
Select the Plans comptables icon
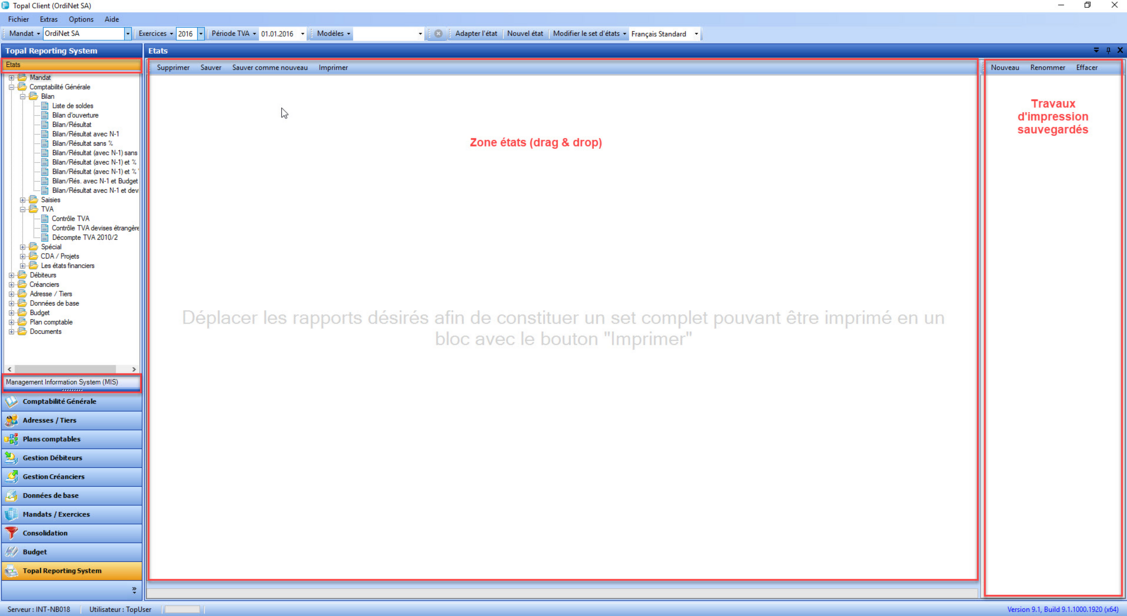12,439
